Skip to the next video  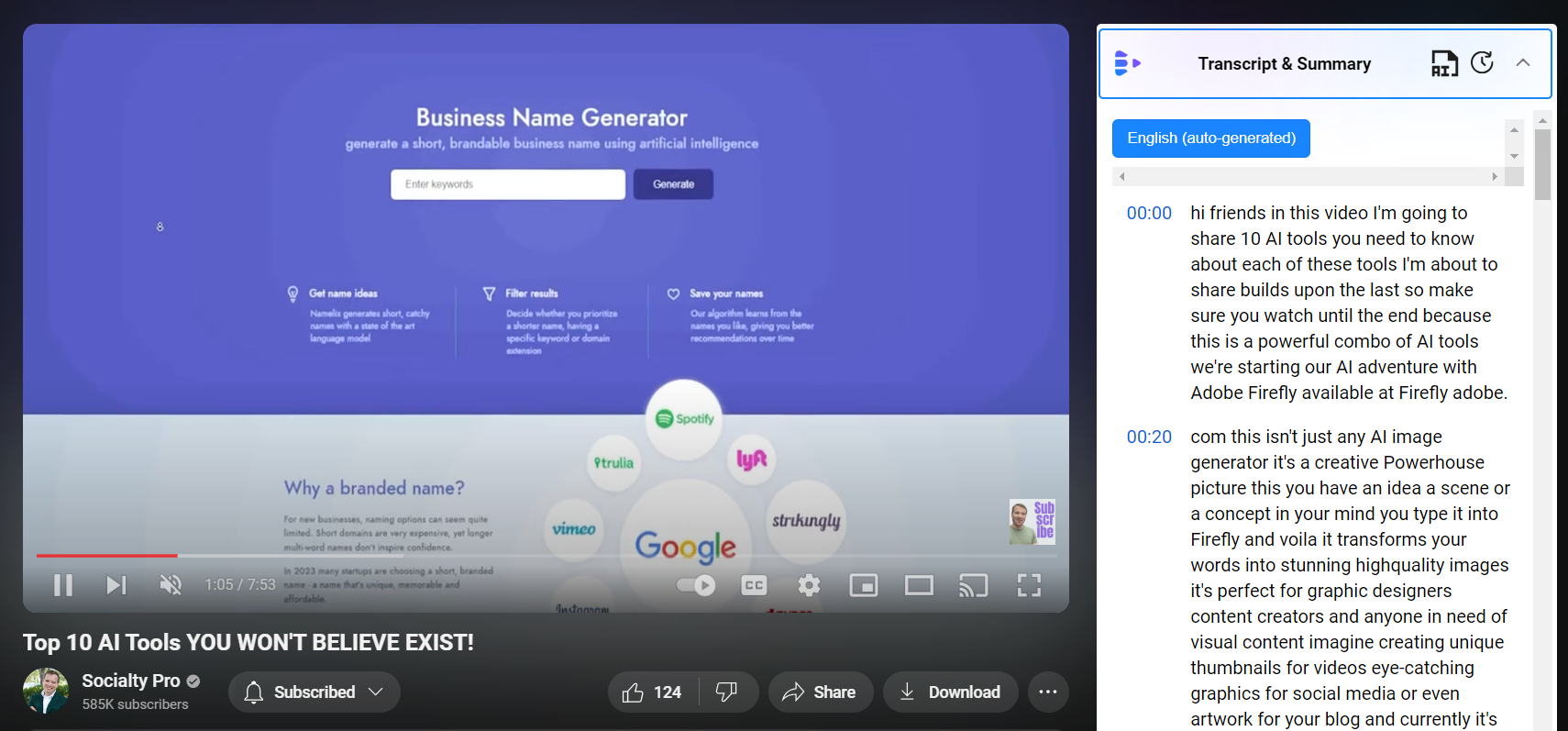point(116,585)
